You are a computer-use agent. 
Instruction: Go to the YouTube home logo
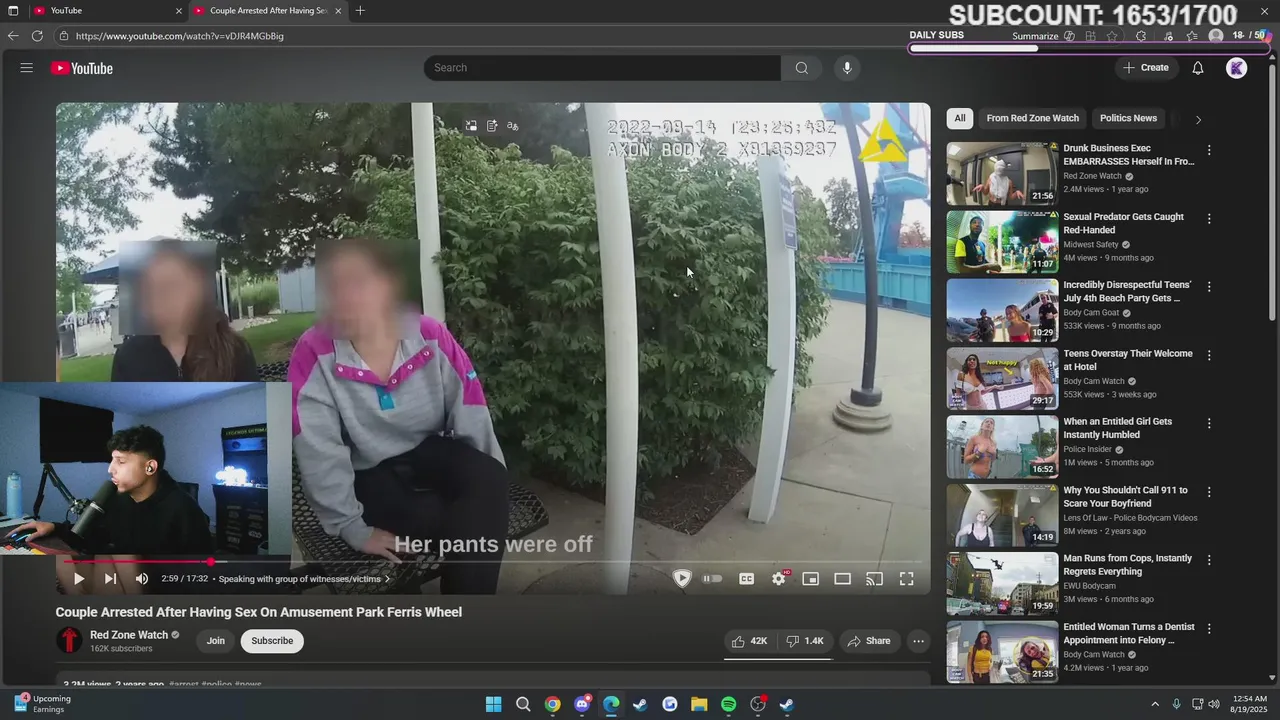click(x=82, y=68)
